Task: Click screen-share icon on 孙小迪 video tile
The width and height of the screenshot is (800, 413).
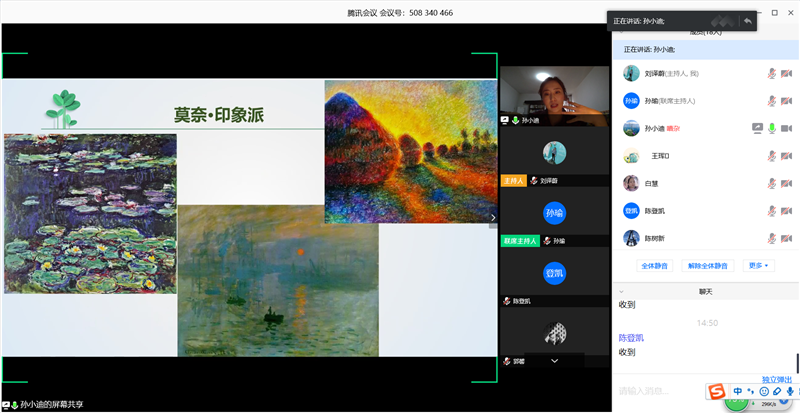Action: pos(505,120)
